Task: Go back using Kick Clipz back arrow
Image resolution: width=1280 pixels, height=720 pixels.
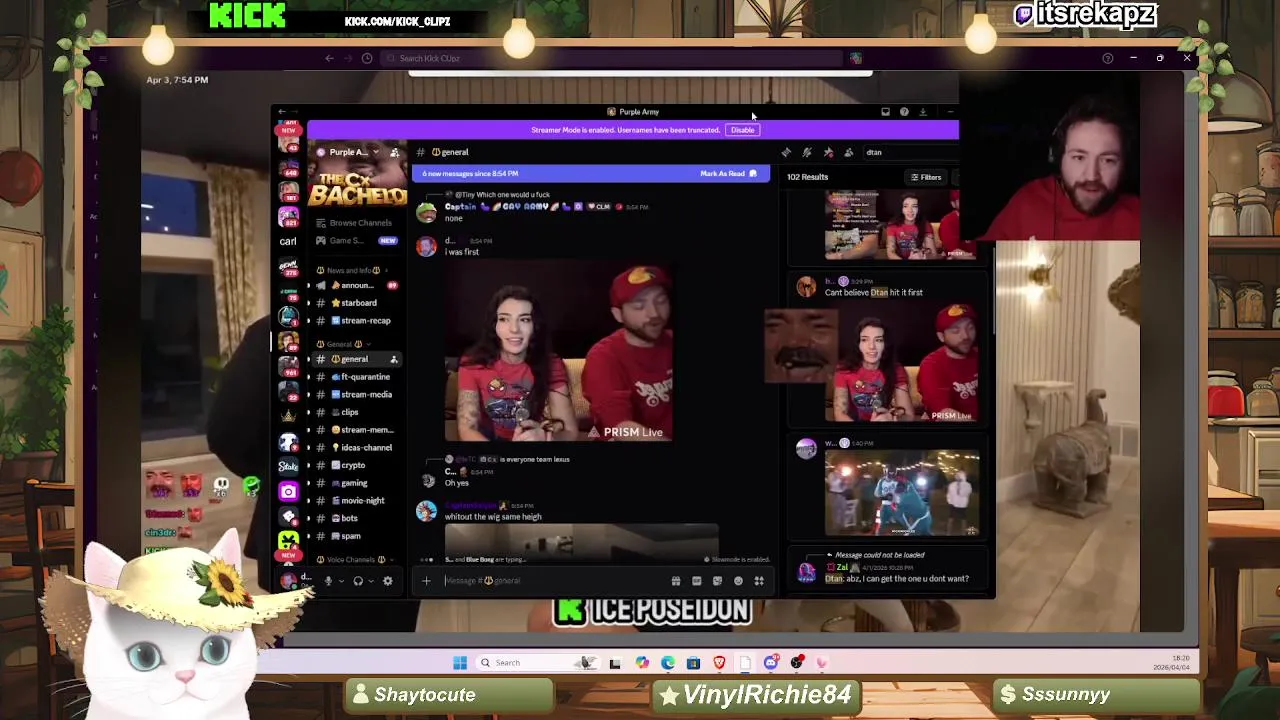Action: (x=329, y=59)
